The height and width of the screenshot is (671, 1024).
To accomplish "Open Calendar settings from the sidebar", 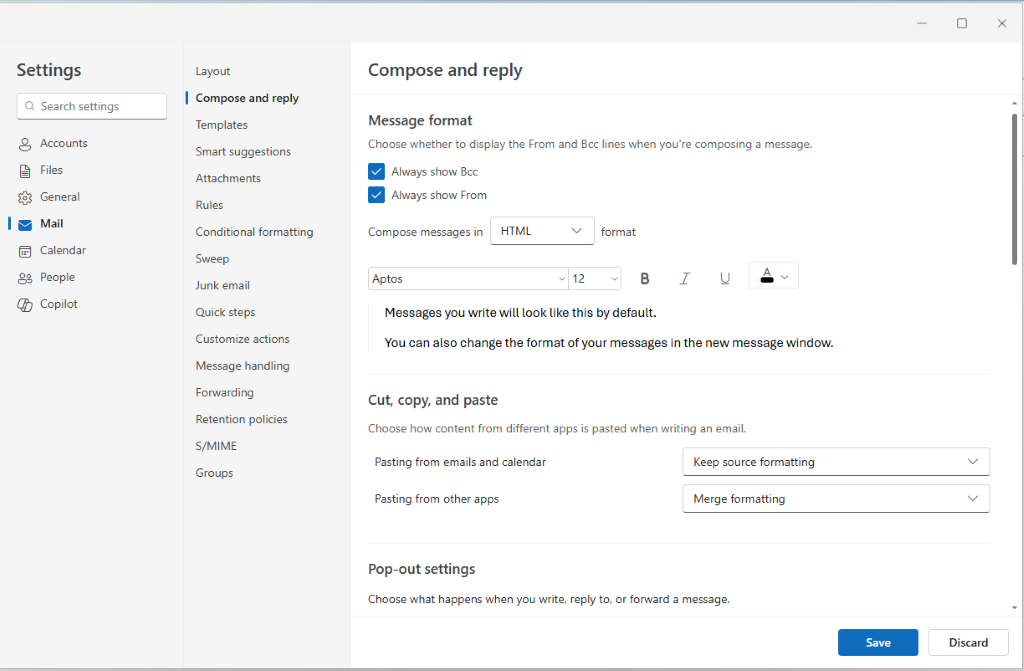I will (x=24, y=250).
